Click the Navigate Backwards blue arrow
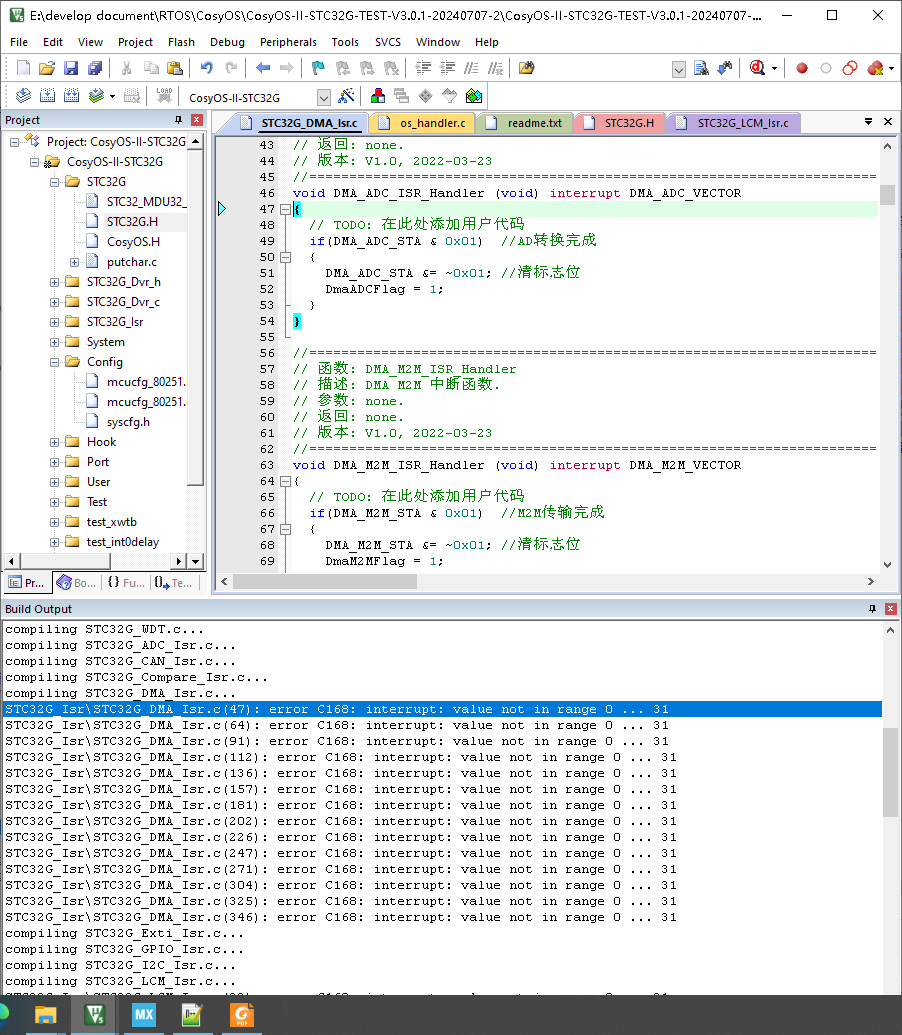The height and width of the screenshot is (1035, 902). [263, 68]
